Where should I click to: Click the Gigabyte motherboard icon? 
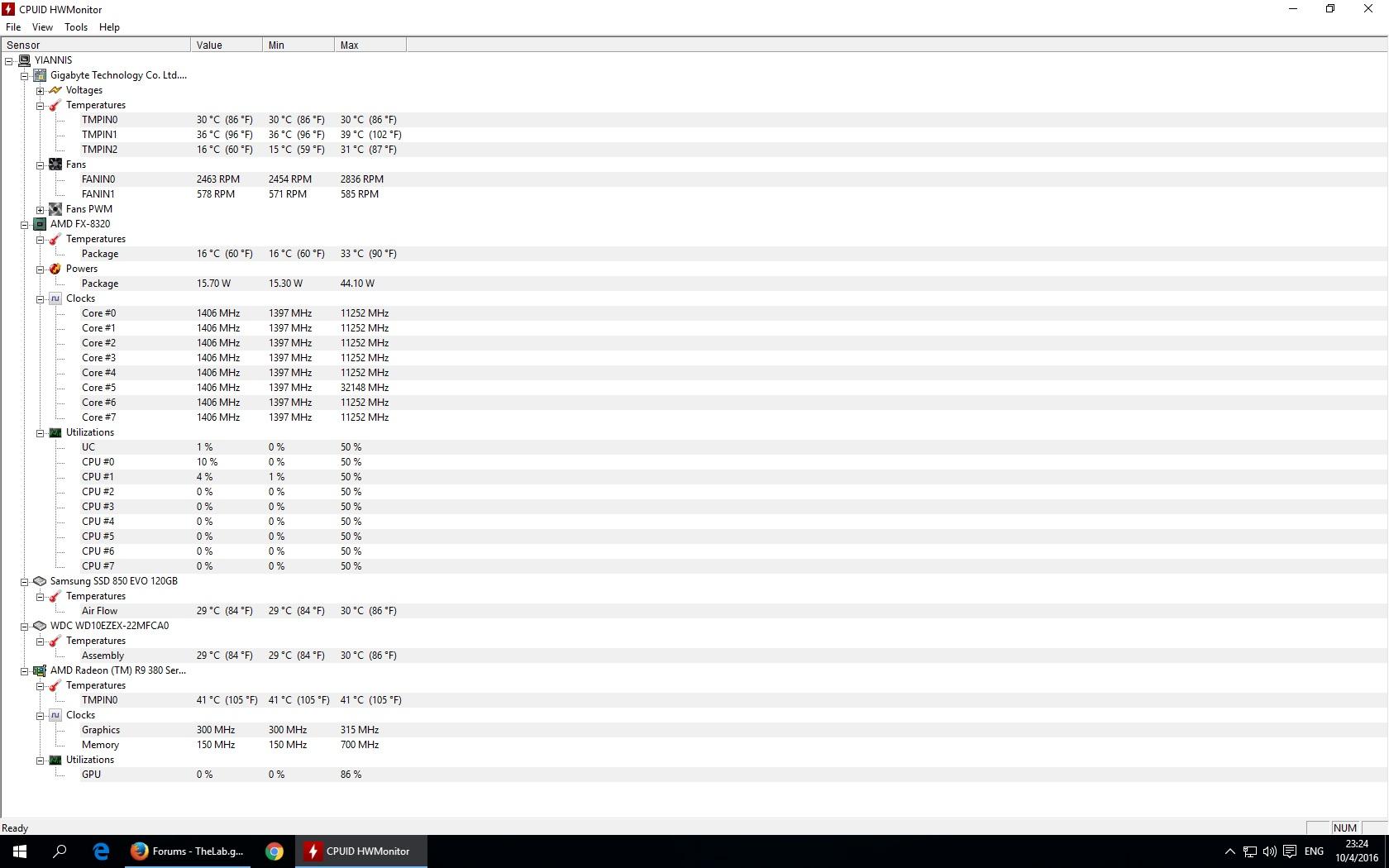click(40, 75)
